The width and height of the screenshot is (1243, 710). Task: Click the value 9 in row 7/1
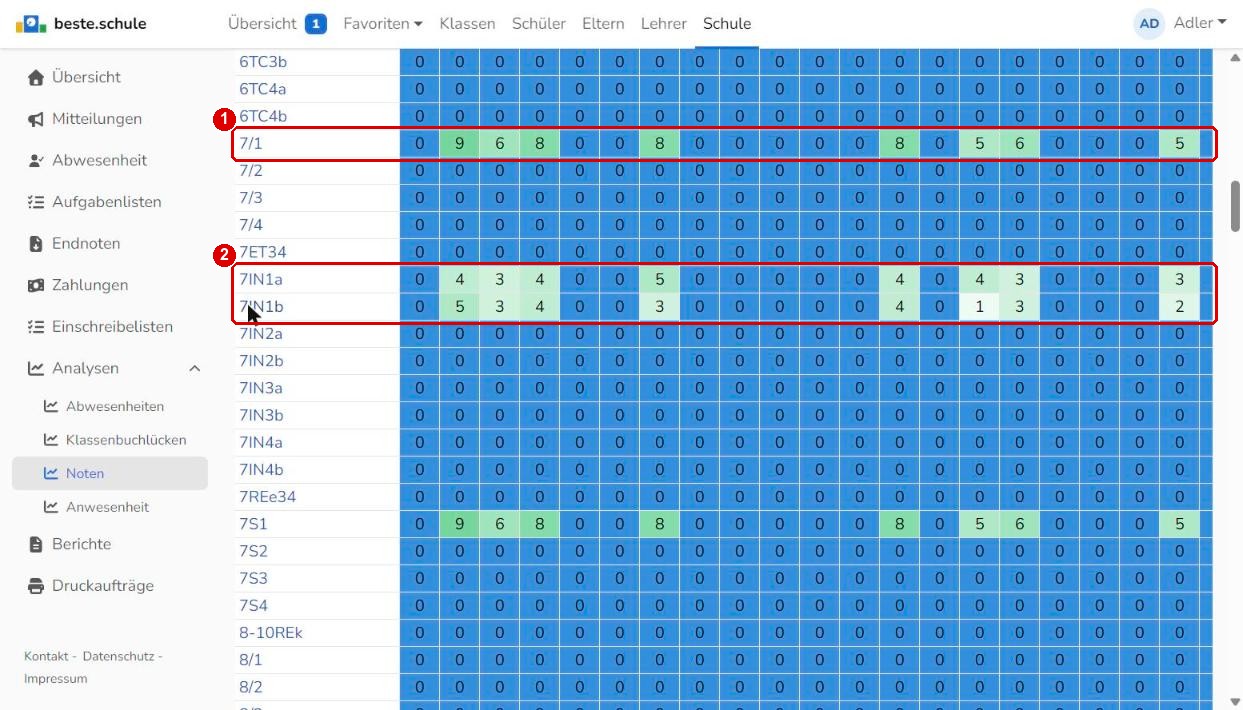[x=459, y=143]
